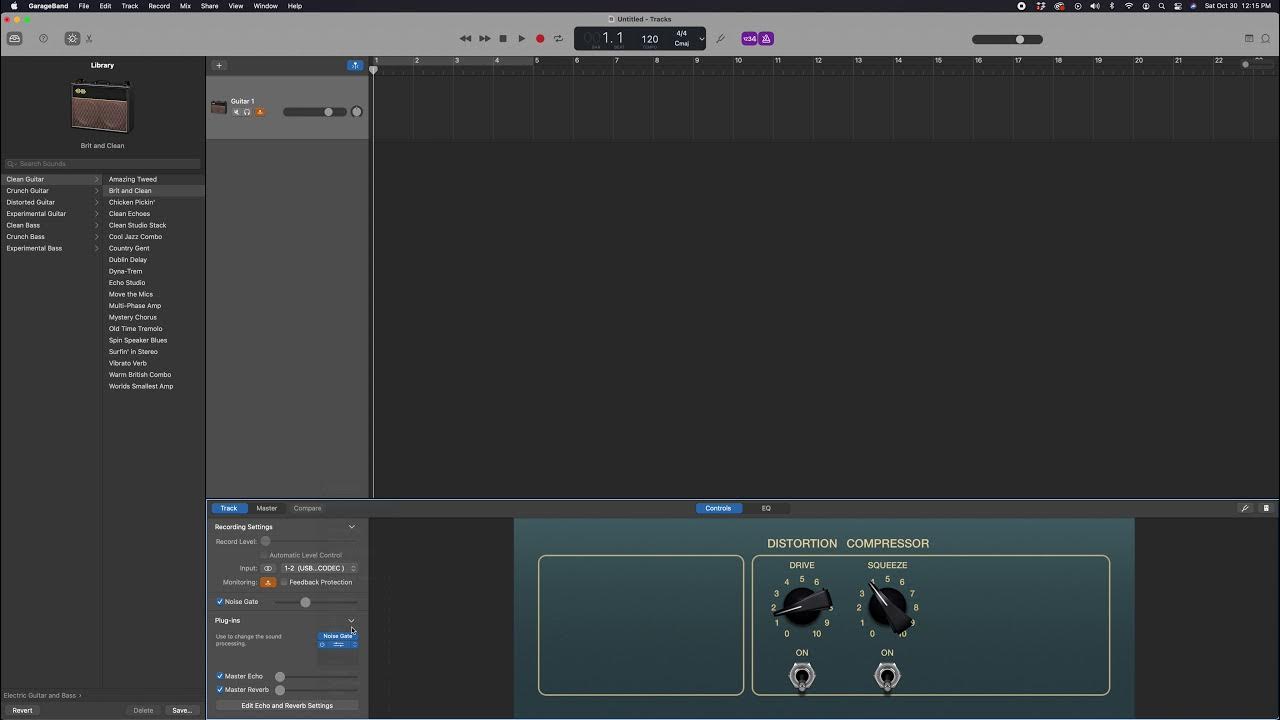Viewport: 1280px width, 720px height.
Task: Switch to the EQ tab
Action: (766, 508)
